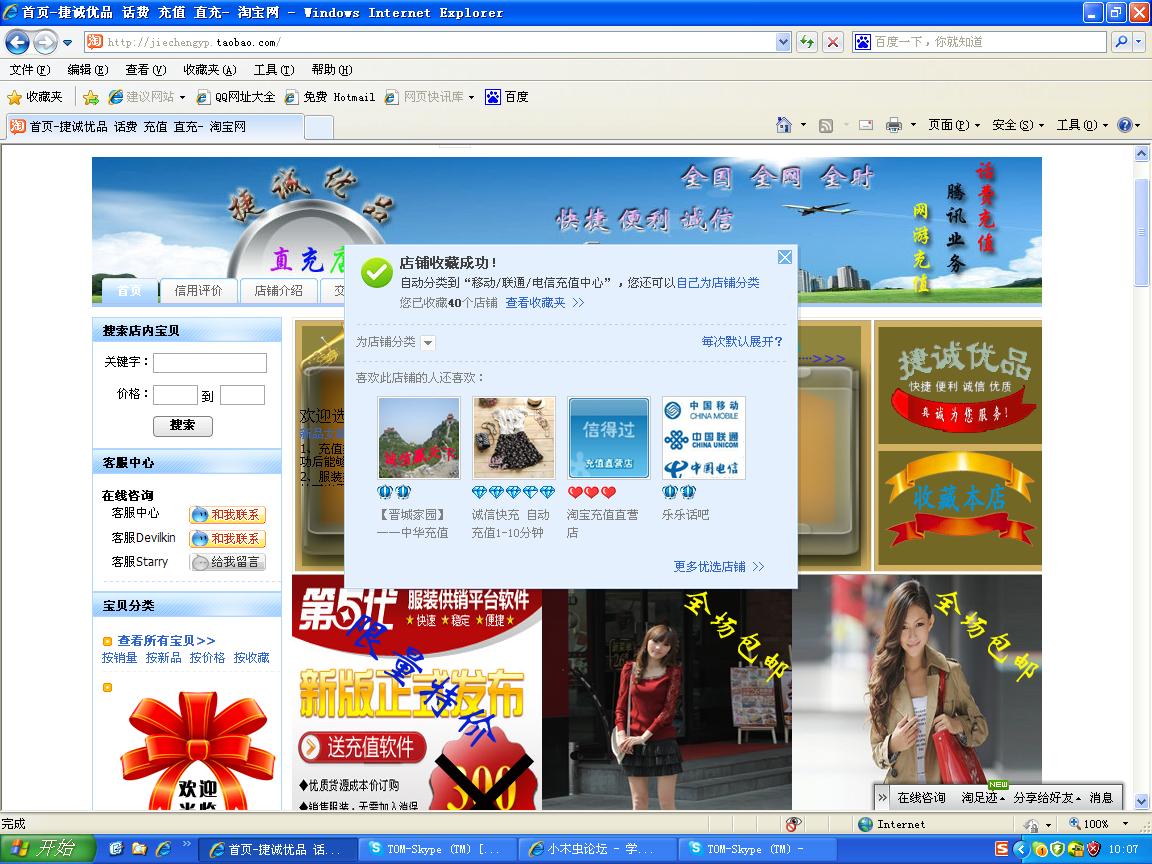Click the 查看收藏夹 link
The image size is (1152, 864).
[544, 303]
